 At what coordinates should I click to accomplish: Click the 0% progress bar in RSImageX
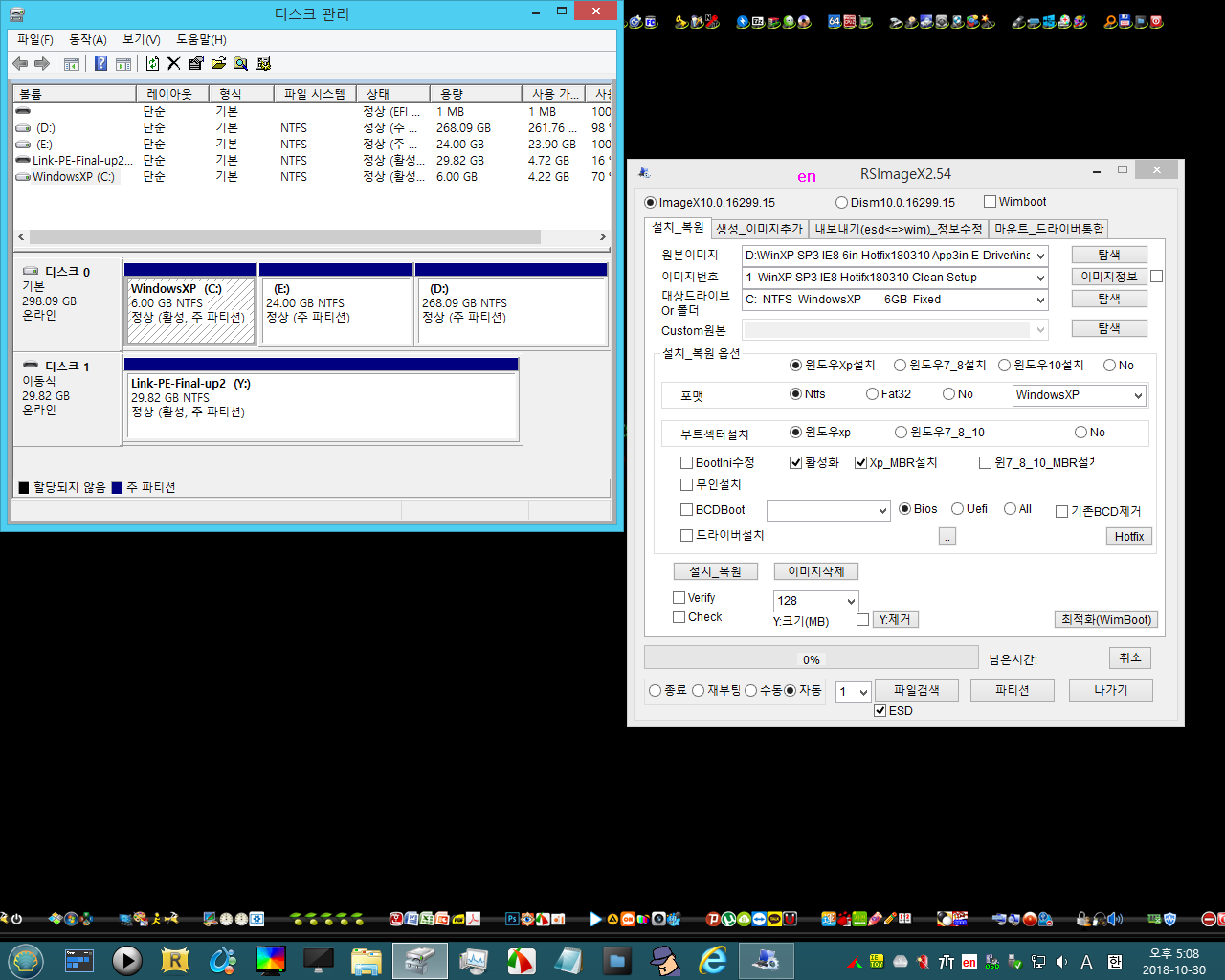(x=812, y=657)
